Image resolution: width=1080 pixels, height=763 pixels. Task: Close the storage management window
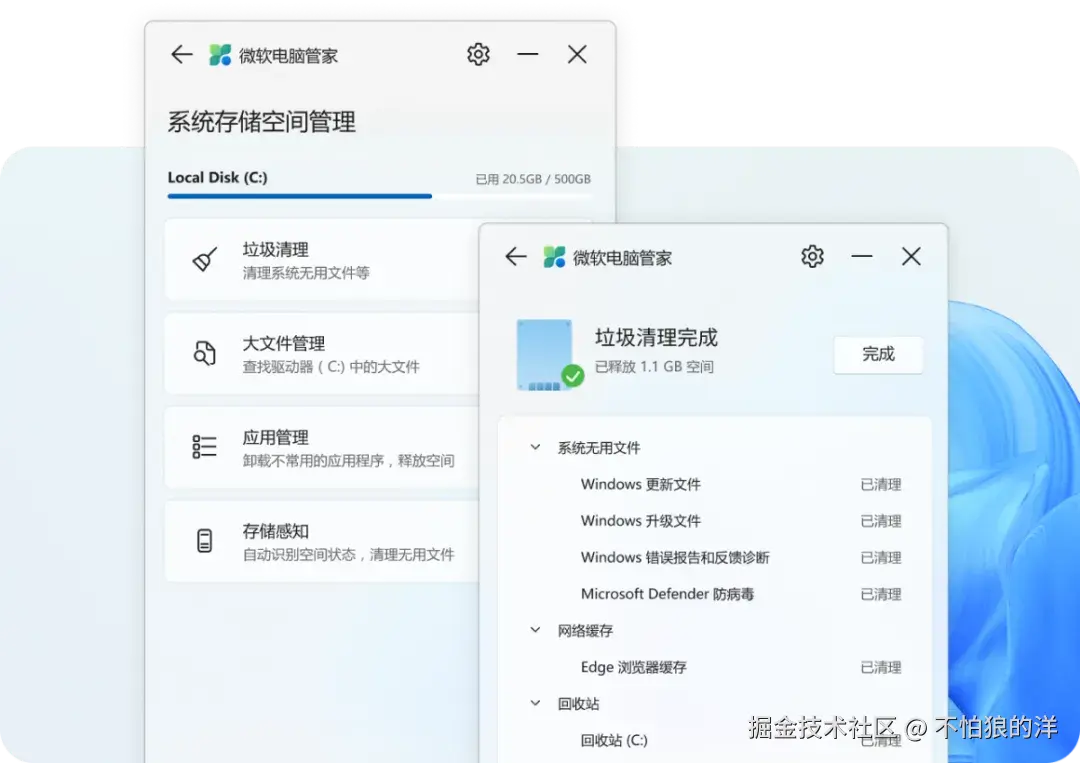[x=577, y=54]
